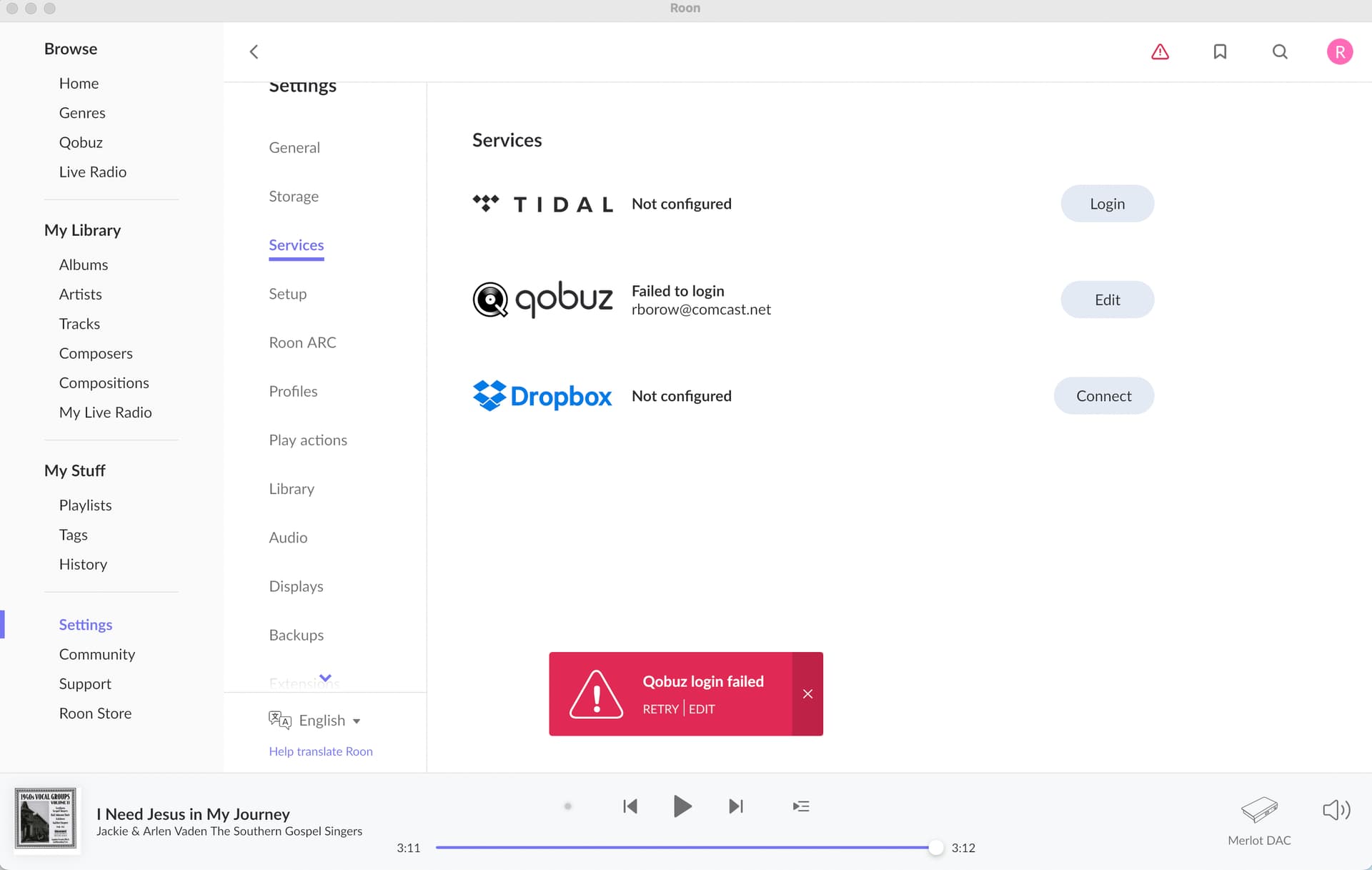The image size is (1372, 870).
Task: Open the Roon ARC settings tab
Action: click(x=302, y=342)
